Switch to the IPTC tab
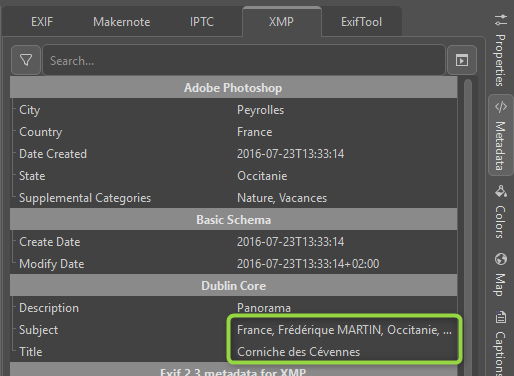 tap(202, 22)
